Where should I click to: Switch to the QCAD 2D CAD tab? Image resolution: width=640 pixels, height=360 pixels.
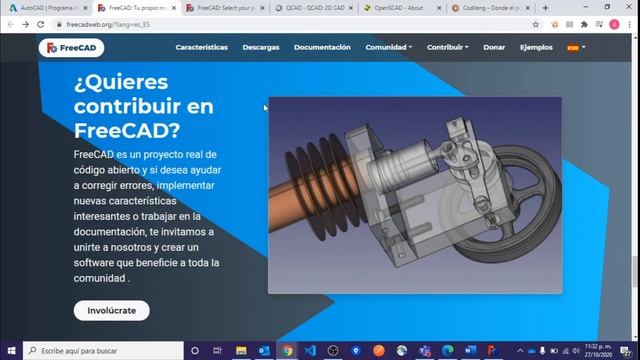(x=313, y=8)
